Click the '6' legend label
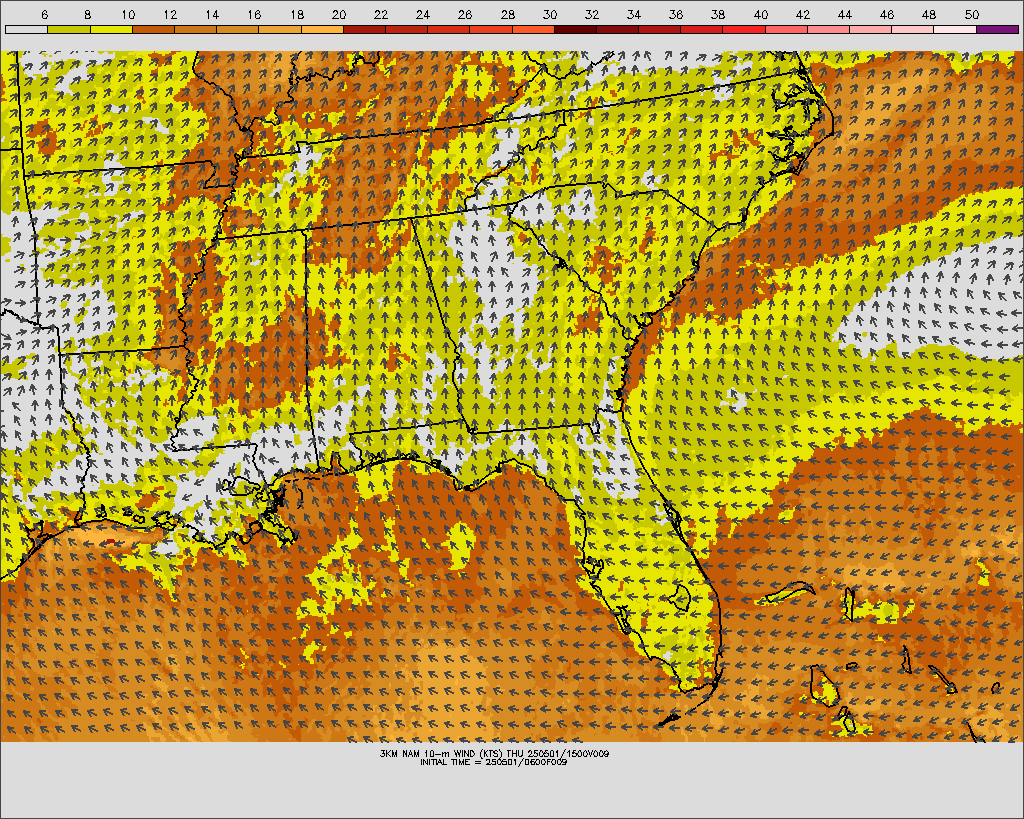 pyautogui.click(x=44, y=14)
